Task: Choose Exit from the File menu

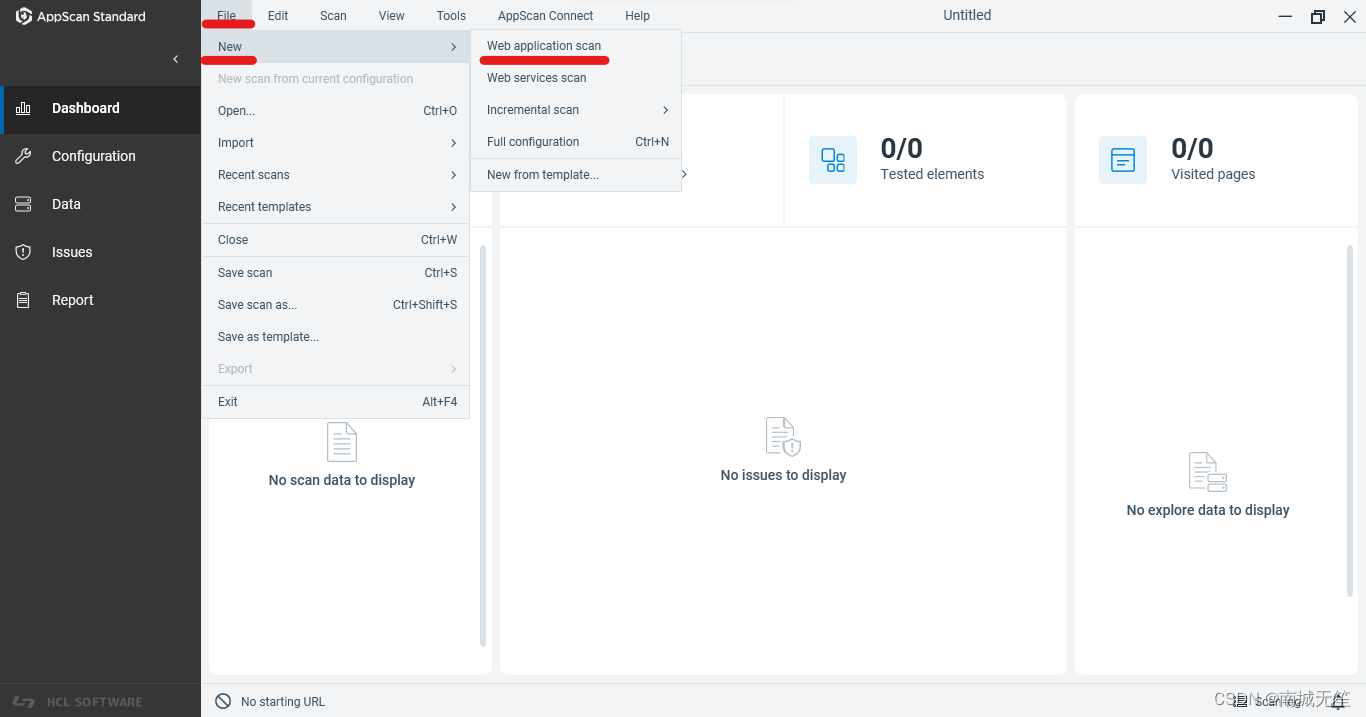Action: [x=336, y=402]
